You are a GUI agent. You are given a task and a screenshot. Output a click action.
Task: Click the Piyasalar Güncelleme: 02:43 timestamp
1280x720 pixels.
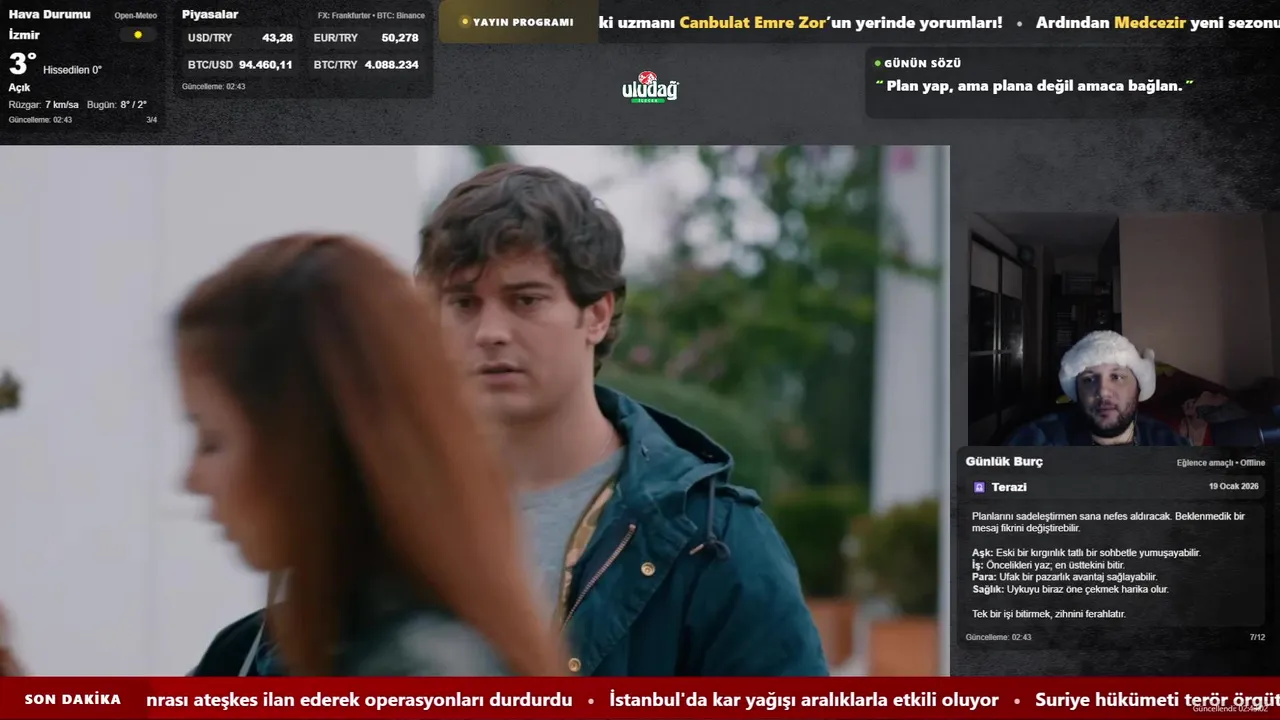click(214, 87)
